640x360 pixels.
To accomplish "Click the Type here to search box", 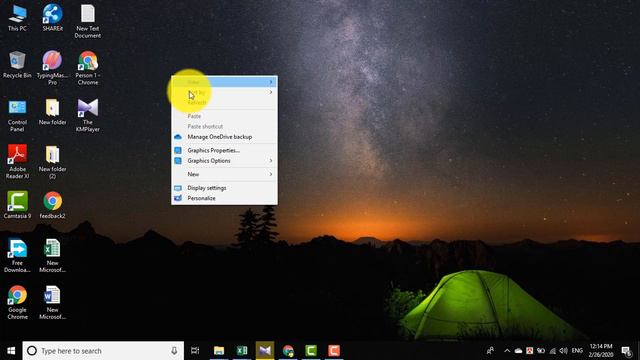I will pos(103,351).
